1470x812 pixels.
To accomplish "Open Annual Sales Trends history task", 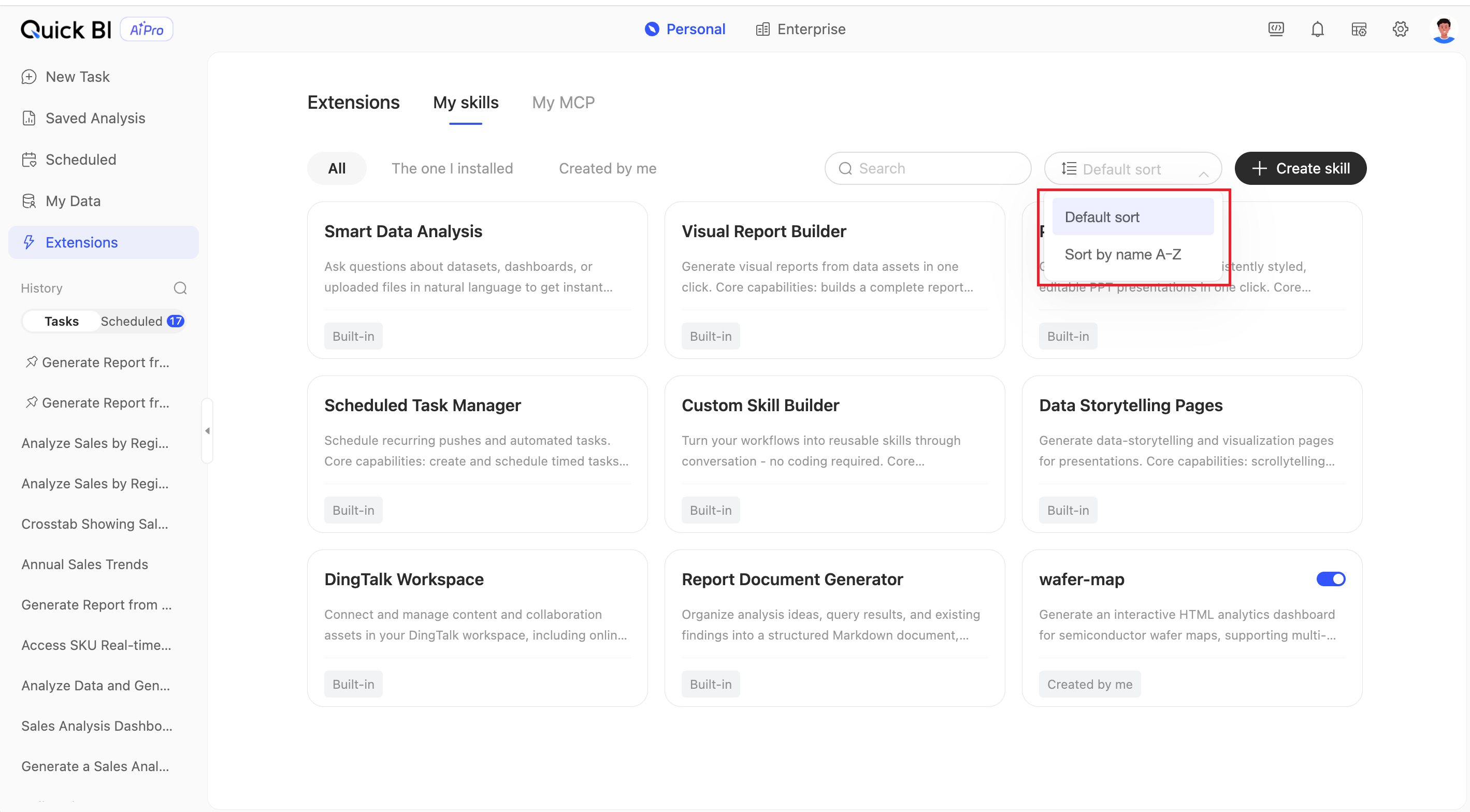I will (85, 564).
